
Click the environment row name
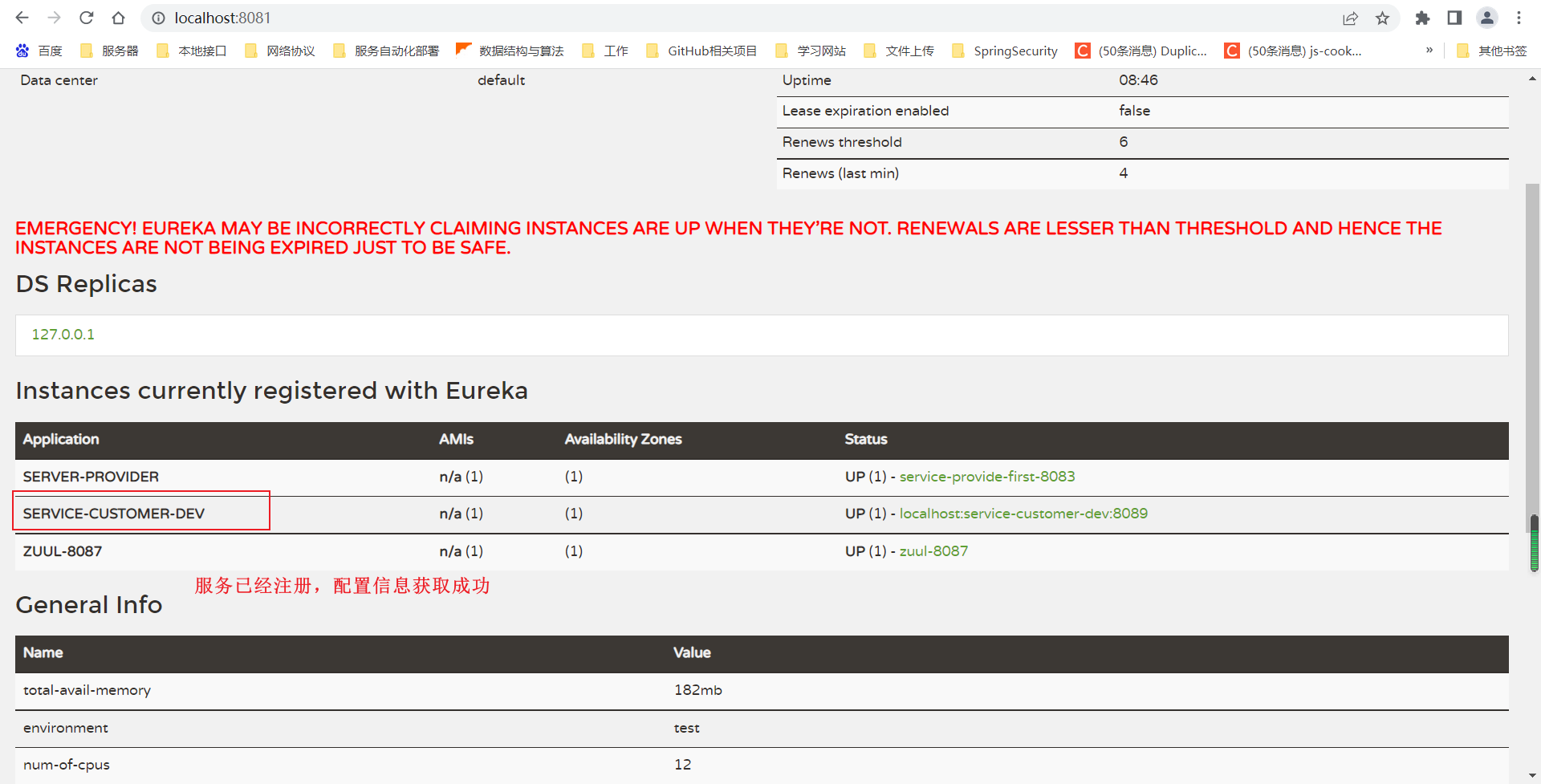[65, 728]
